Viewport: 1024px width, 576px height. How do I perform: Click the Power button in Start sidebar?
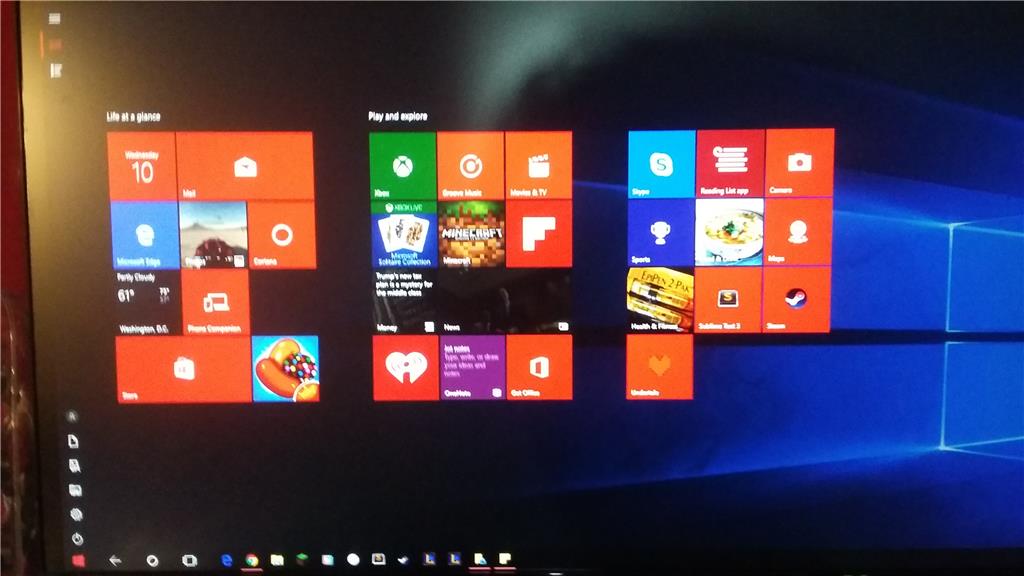77,539
